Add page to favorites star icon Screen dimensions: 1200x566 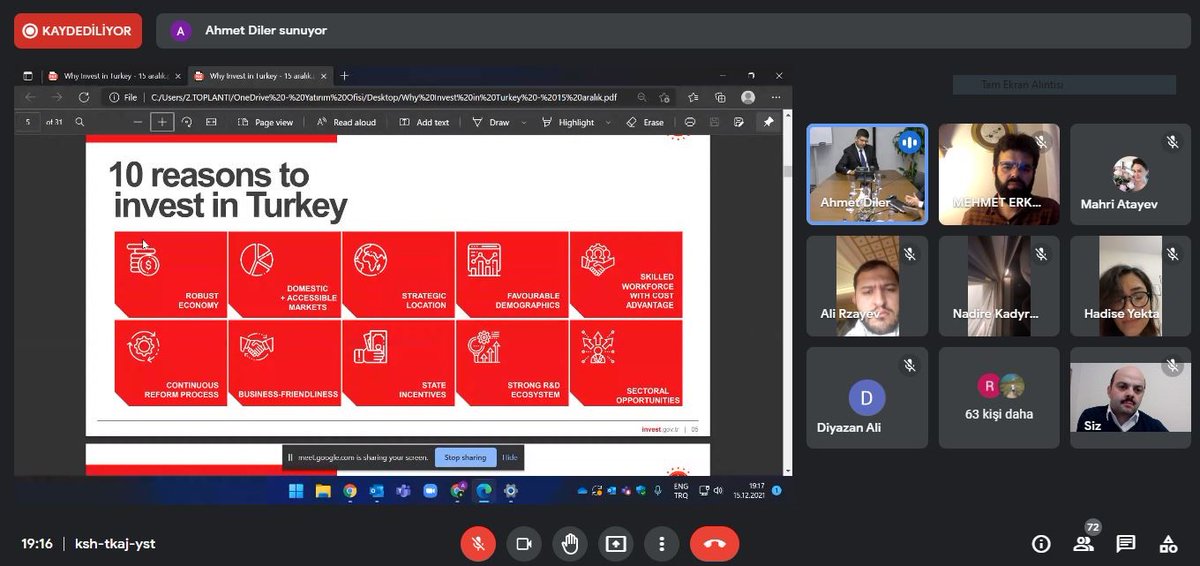[664, 98]
